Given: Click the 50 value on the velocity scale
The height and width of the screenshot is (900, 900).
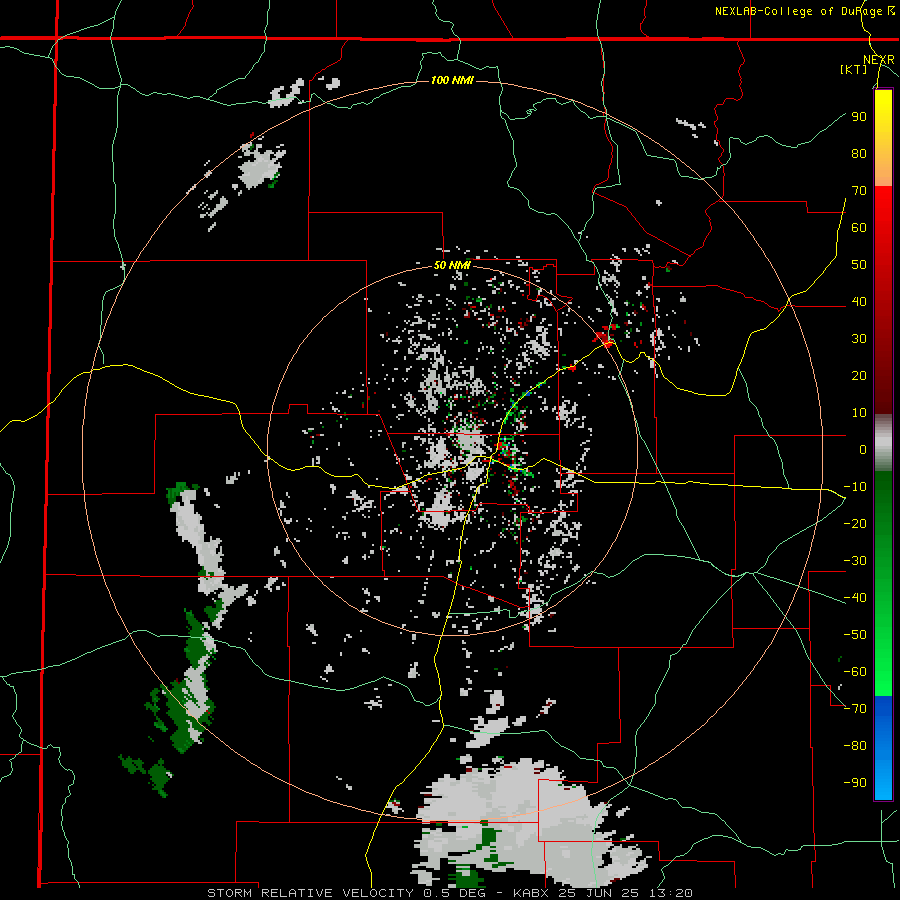Looking at the screenshot, I should [859, 265].
